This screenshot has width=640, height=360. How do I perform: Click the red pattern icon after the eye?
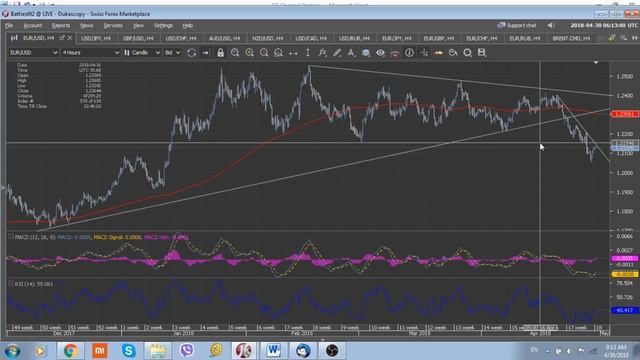click(x=395, y=53)
